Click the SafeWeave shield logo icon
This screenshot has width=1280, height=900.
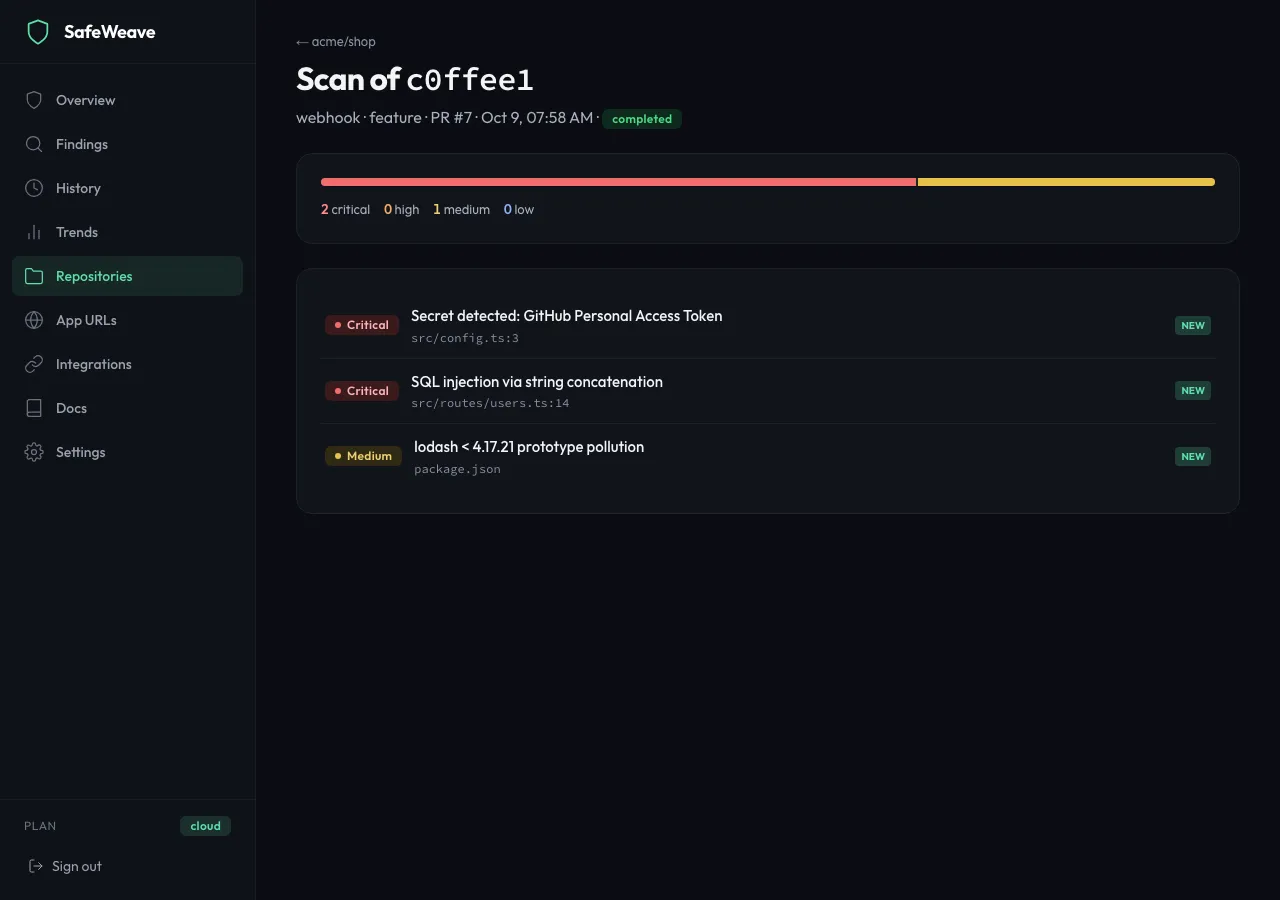point(38,32)
